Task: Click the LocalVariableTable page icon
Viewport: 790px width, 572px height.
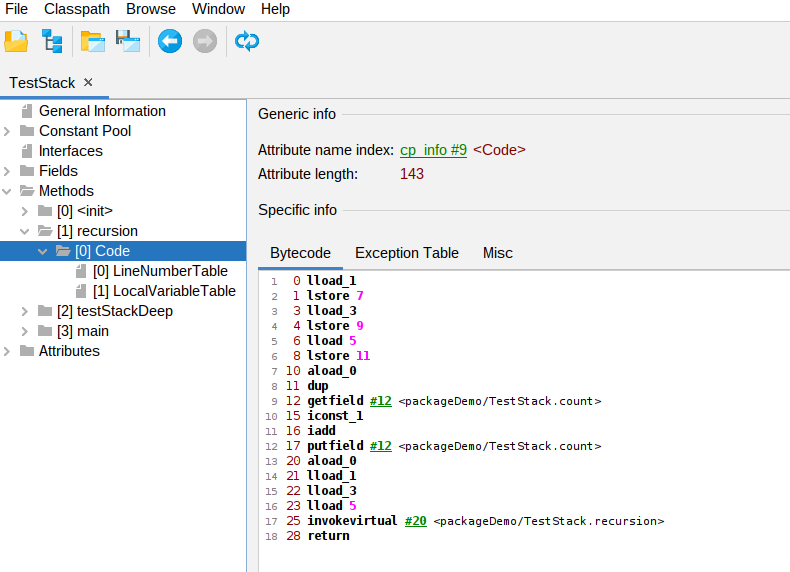Action: pyautogui.click(x=81, y=291)
